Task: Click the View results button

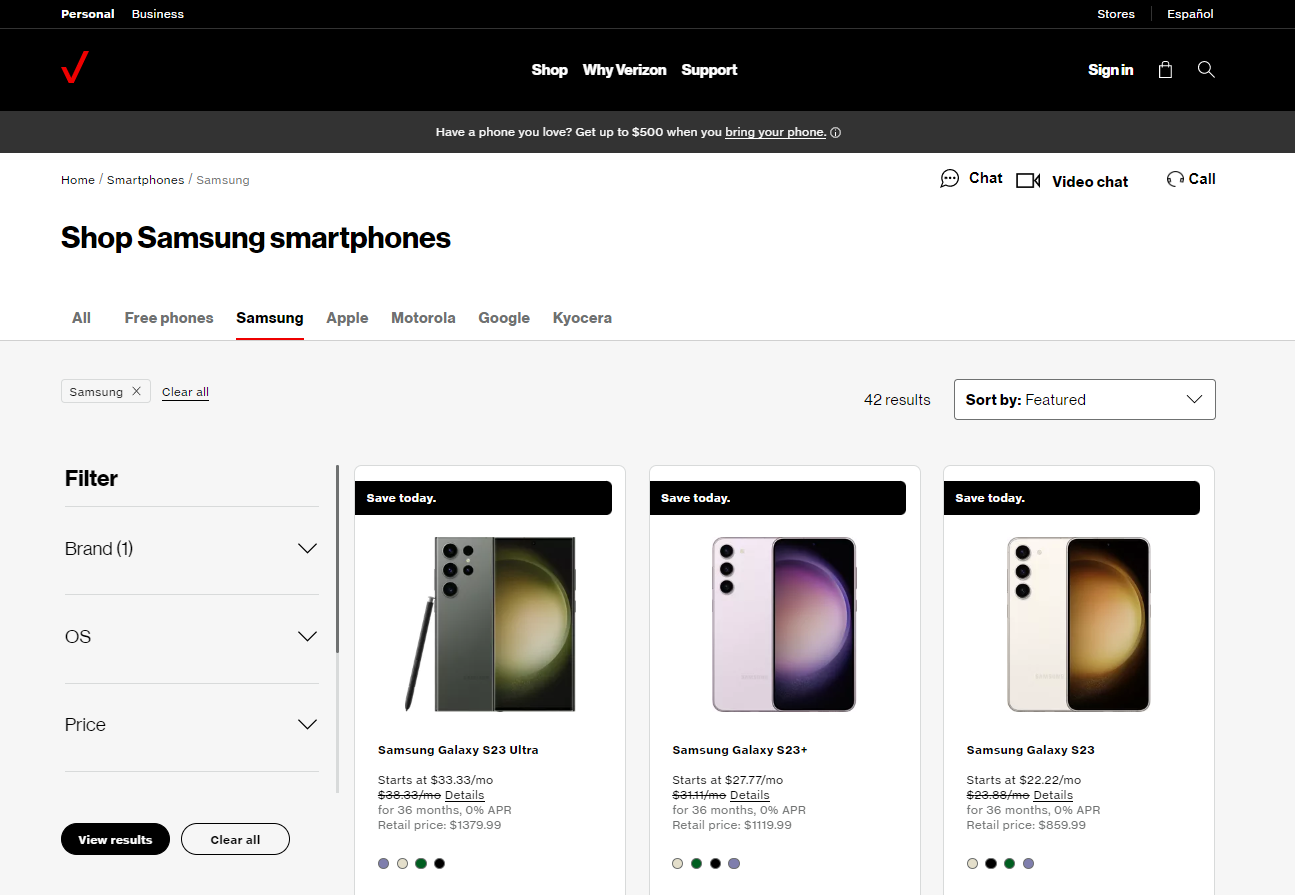Action: (x=115, y=840)
